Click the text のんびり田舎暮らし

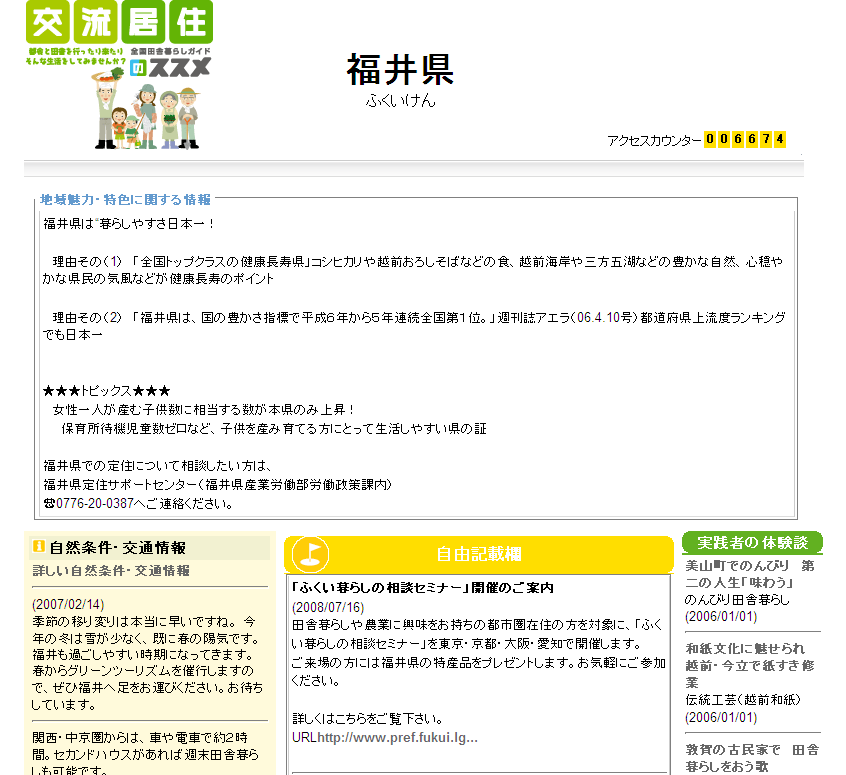[x=737, y=600]
